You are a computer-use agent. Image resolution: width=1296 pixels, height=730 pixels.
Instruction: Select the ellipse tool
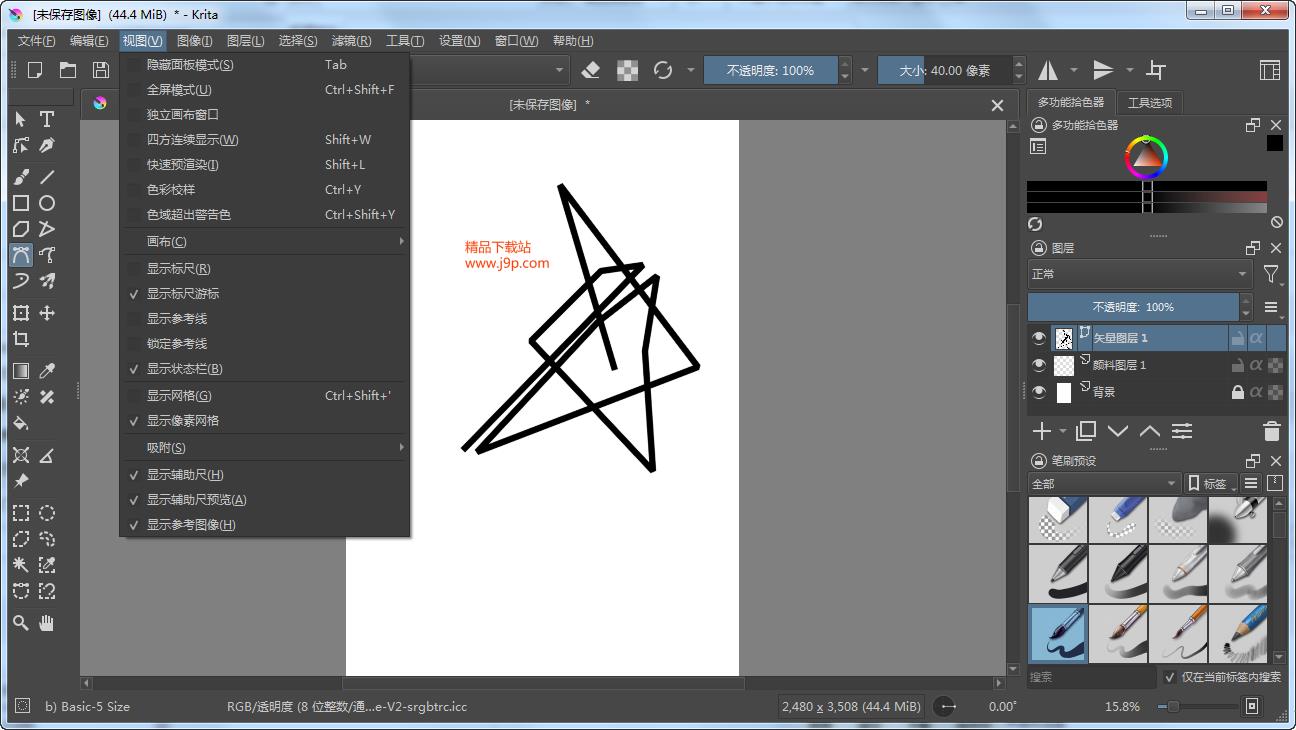47,203
